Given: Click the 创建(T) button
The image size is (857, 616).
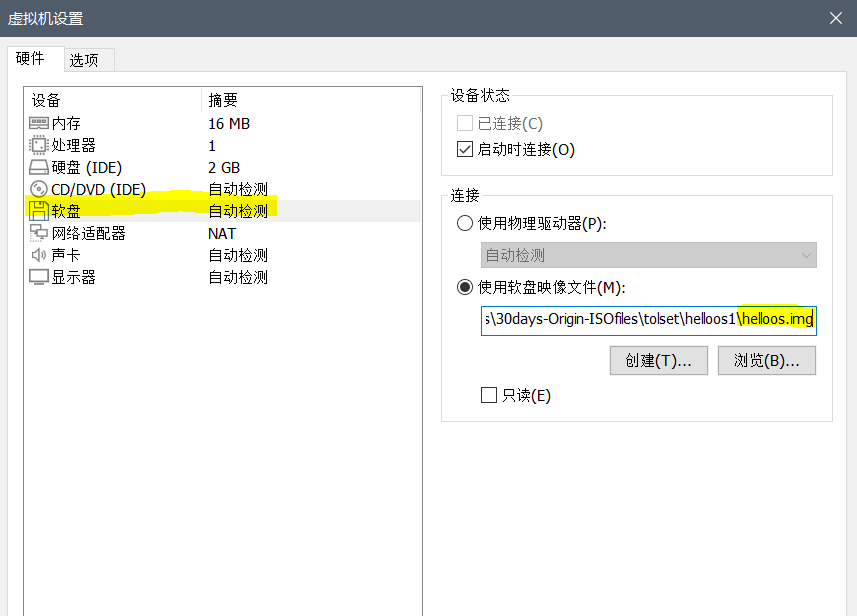Looking at the screenshot, I should 658,360.
